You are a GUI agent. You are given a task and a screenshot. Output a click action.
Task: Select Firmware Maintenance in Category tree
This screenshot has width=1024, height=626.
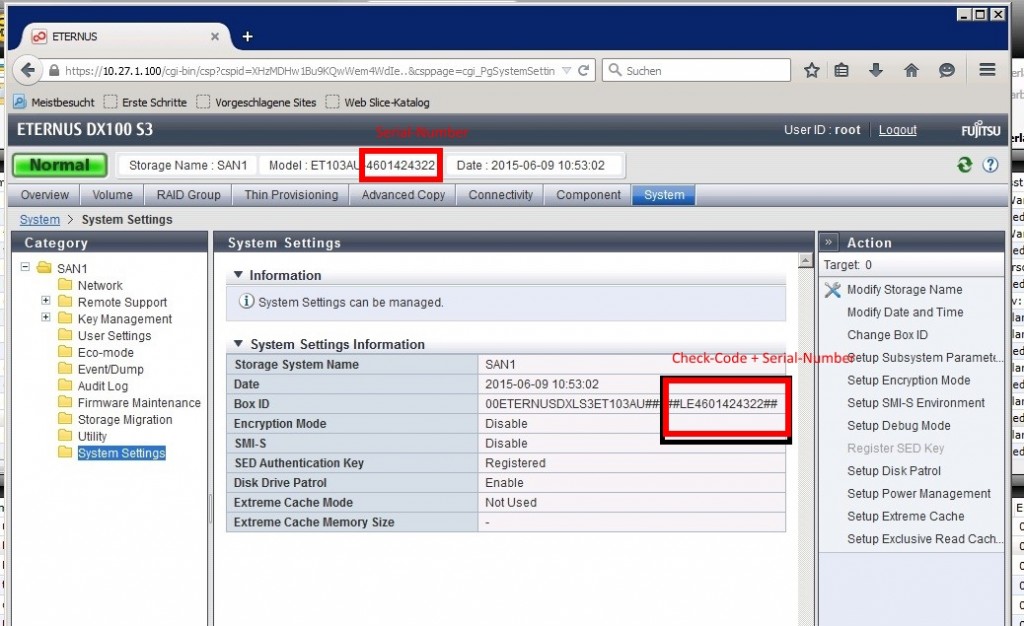[139, 403]
